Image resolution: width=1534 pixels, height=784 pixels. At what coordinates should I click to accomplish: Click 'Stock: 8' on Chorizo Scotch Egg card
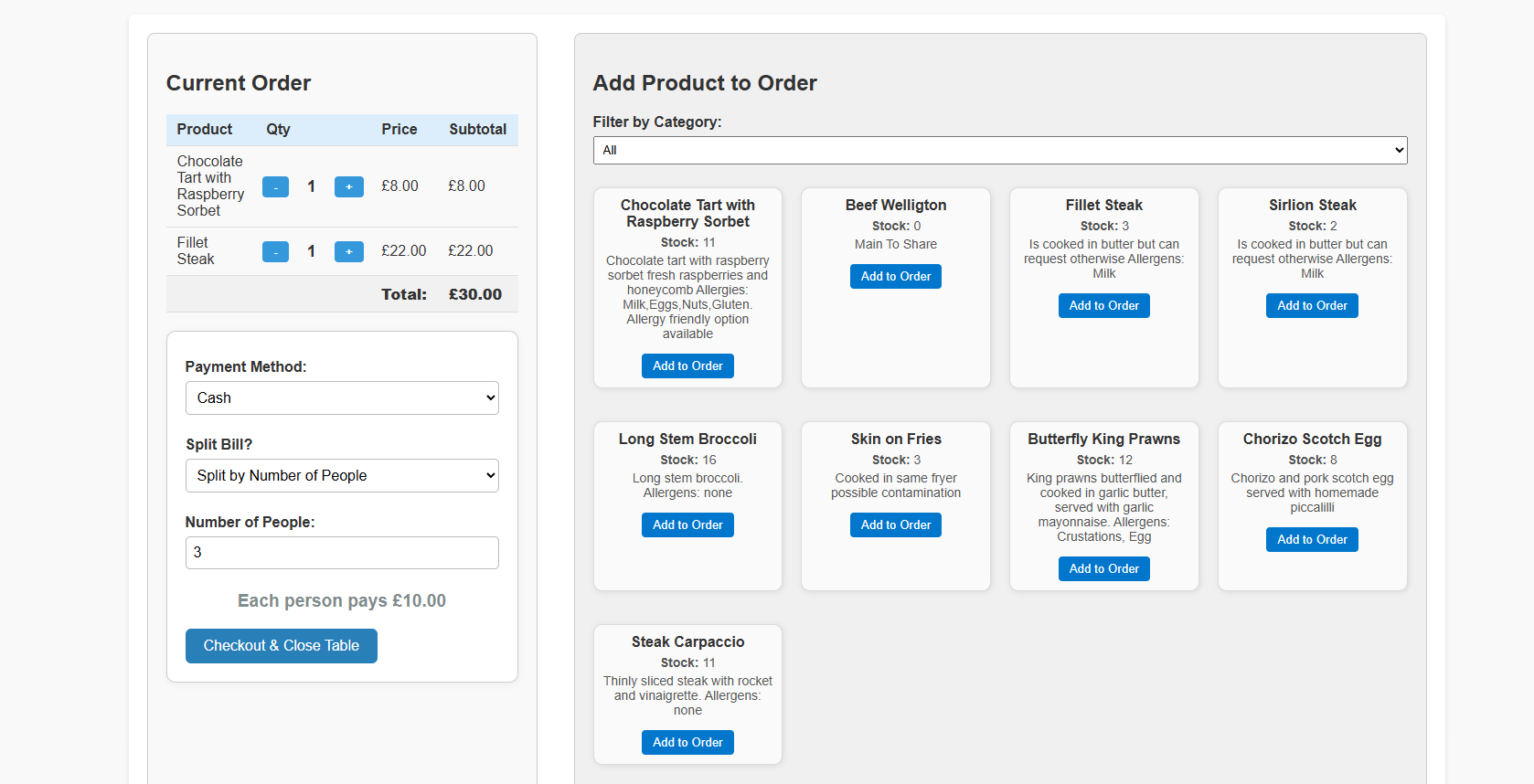pyautogui.click(x=1312, y=461)
